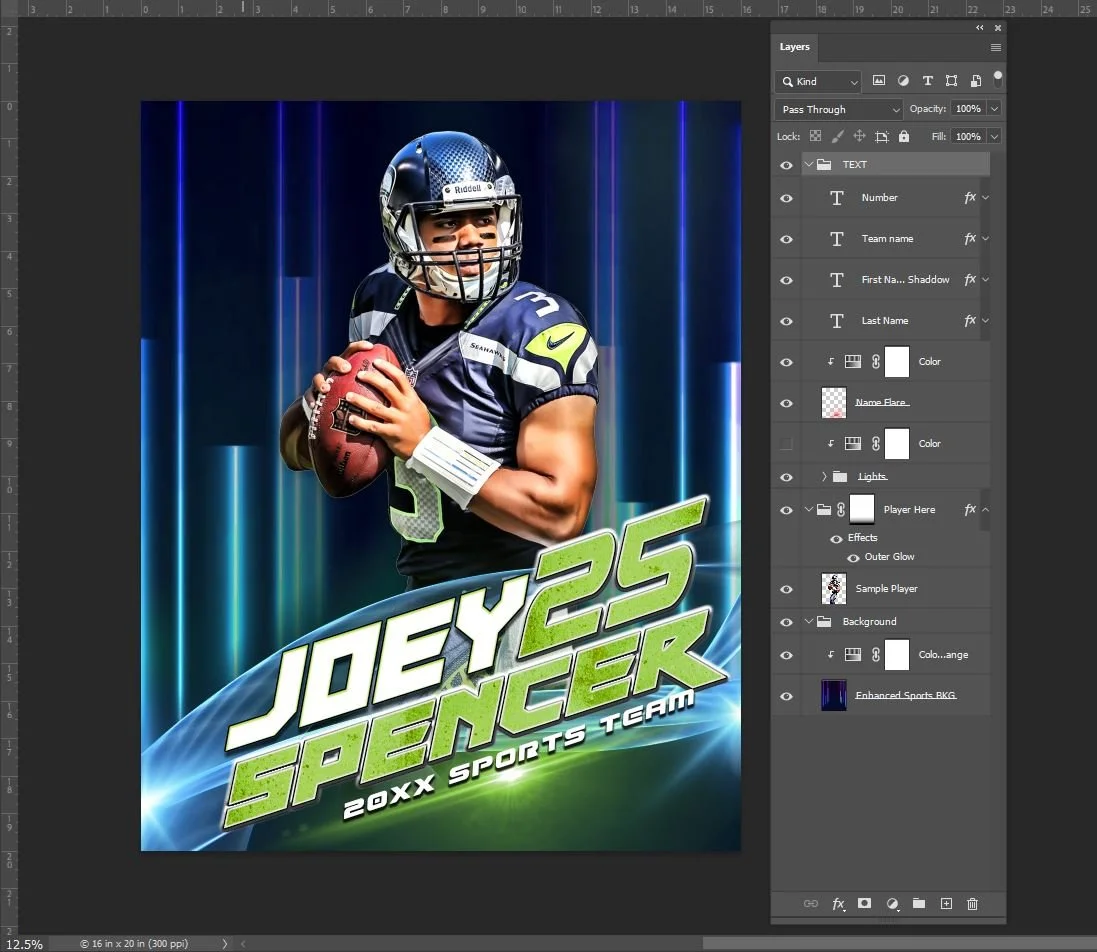Select the Lights group name
Screen dimensions: 1097x952
click(872, 476)
